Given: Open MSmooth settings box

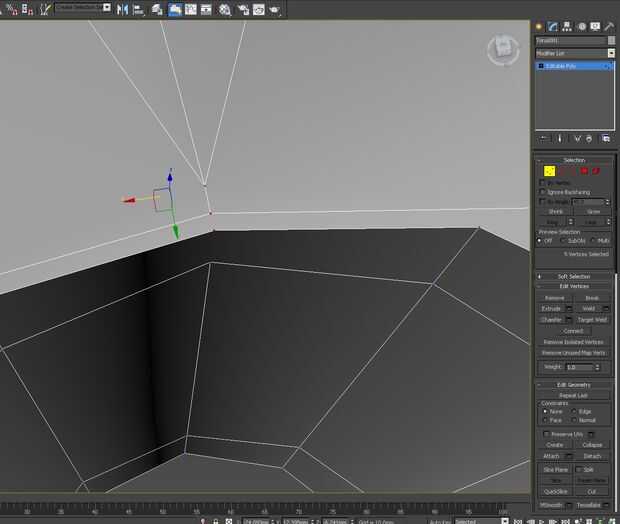Looking at the screenshot, I should (569, 505).
